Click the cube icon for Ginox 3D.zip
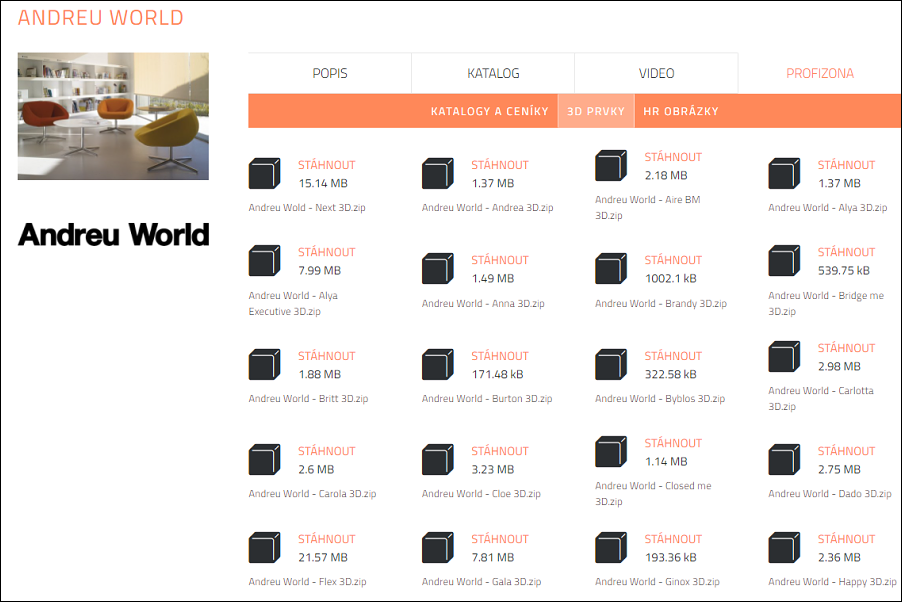902x602 pixels. (610, 548)
